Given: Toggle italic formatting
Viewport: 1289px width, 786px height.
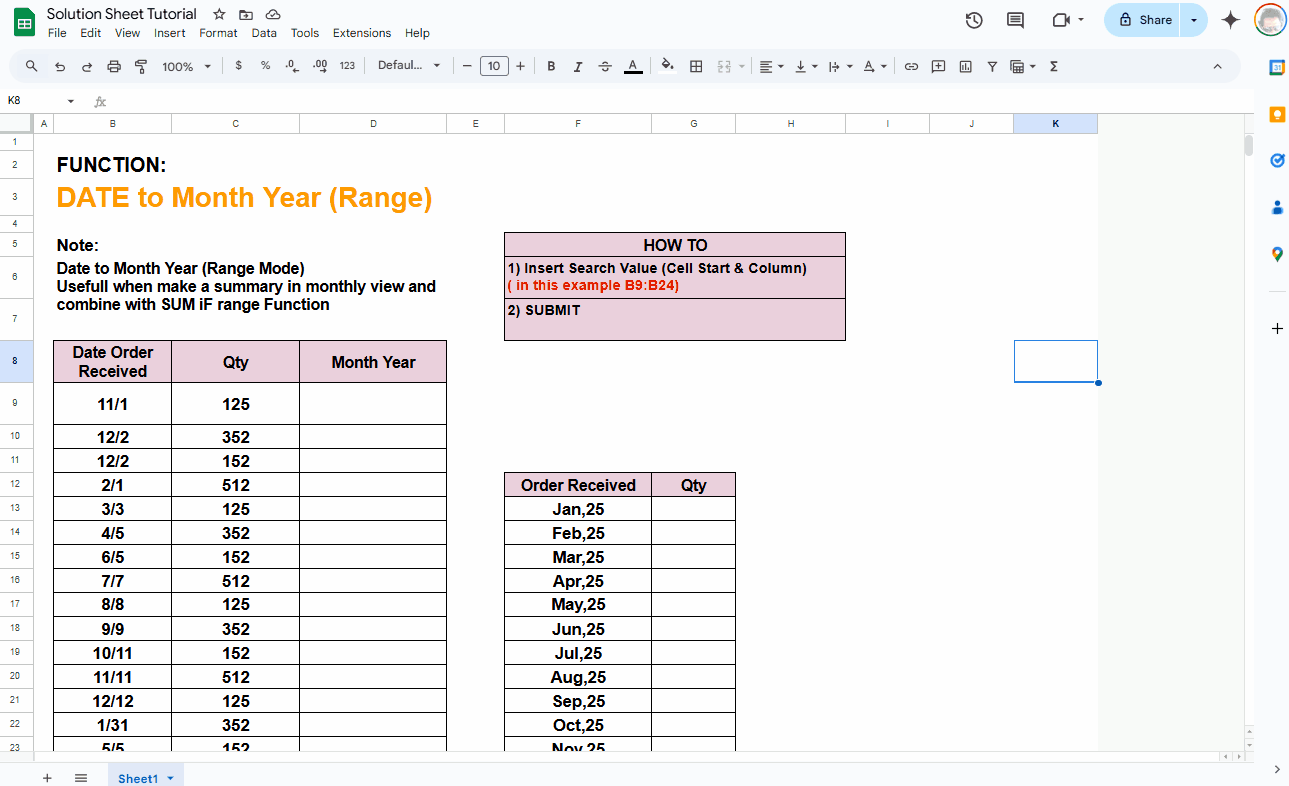Looking at the screenshot, I should [578, 66].
